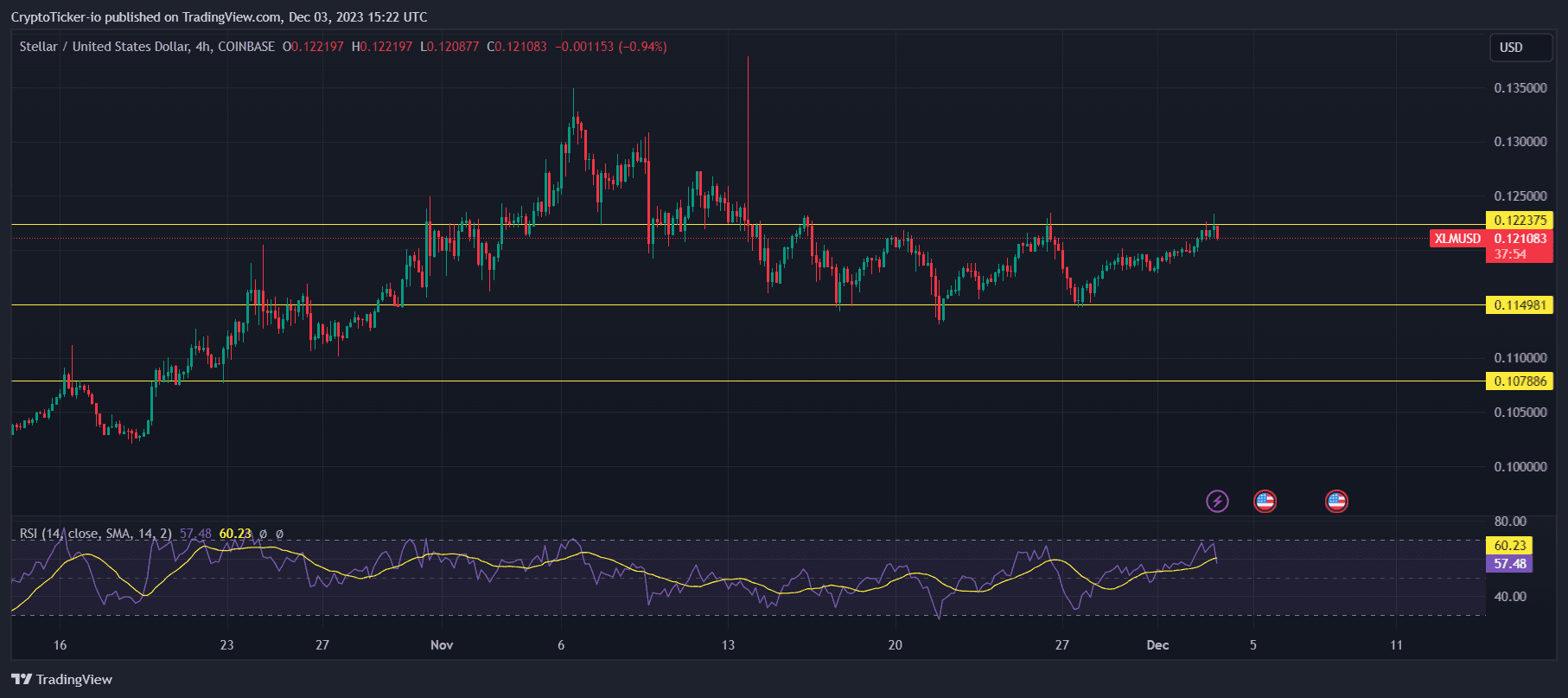Click the yellow 0.107886 price level tag

click(1519, 381)
